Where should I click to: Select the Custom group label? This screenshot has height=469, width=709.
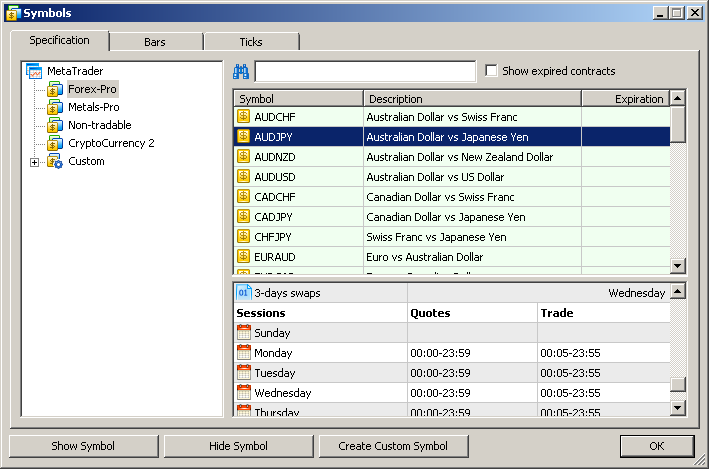[86, 161]
